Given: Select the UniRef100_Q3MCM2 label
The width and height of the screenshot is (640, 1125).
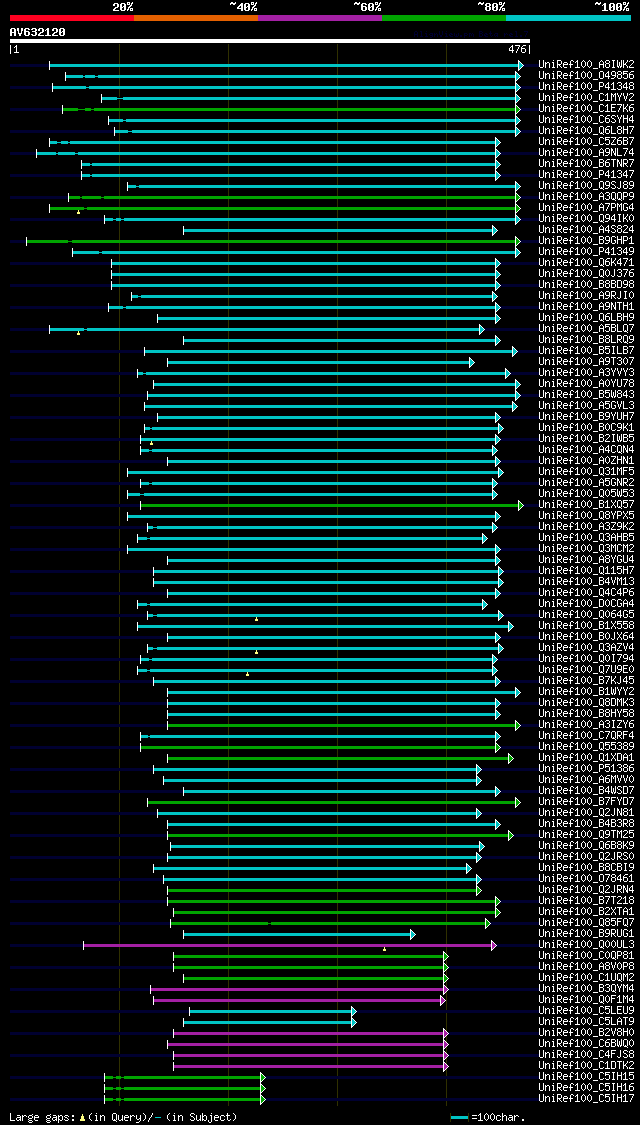Looking at the screenshot, I should click(586, 549).
